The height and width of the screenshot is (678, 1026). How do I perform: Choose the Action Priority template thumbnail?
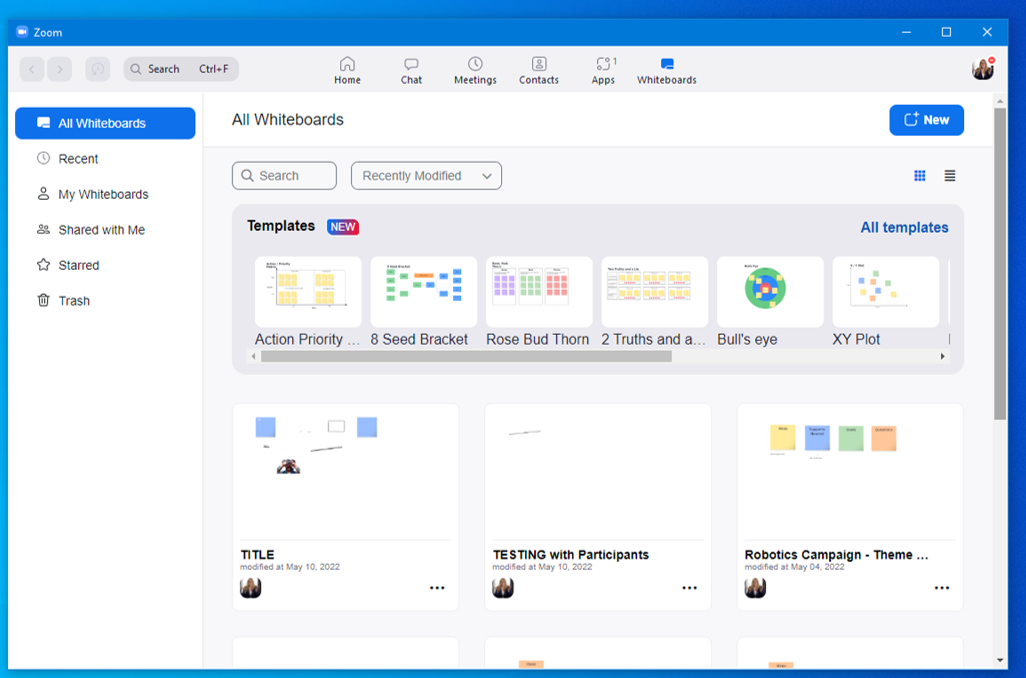[x=308, y=292]
